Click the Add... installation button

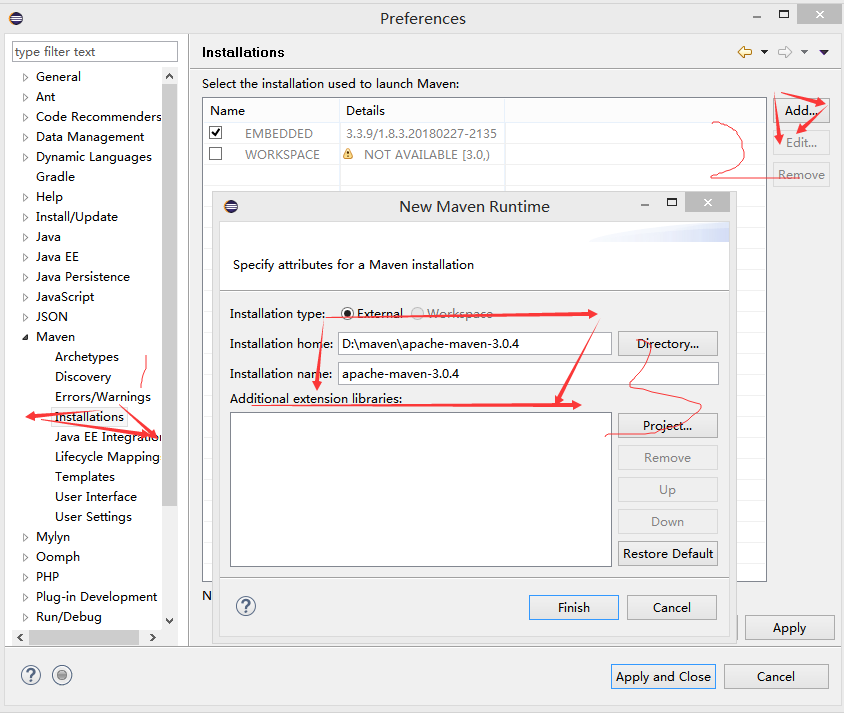801,110
